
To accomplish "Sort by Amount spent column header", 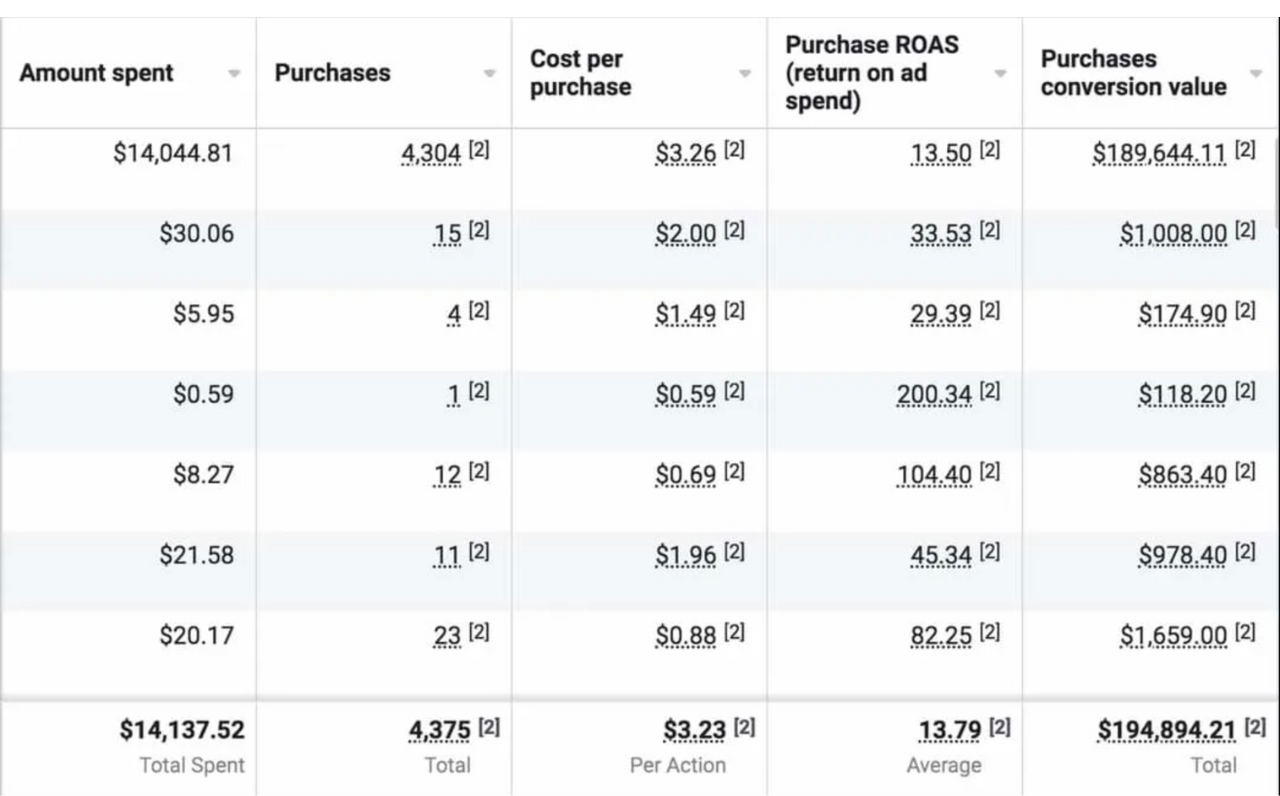I will 96,73.
